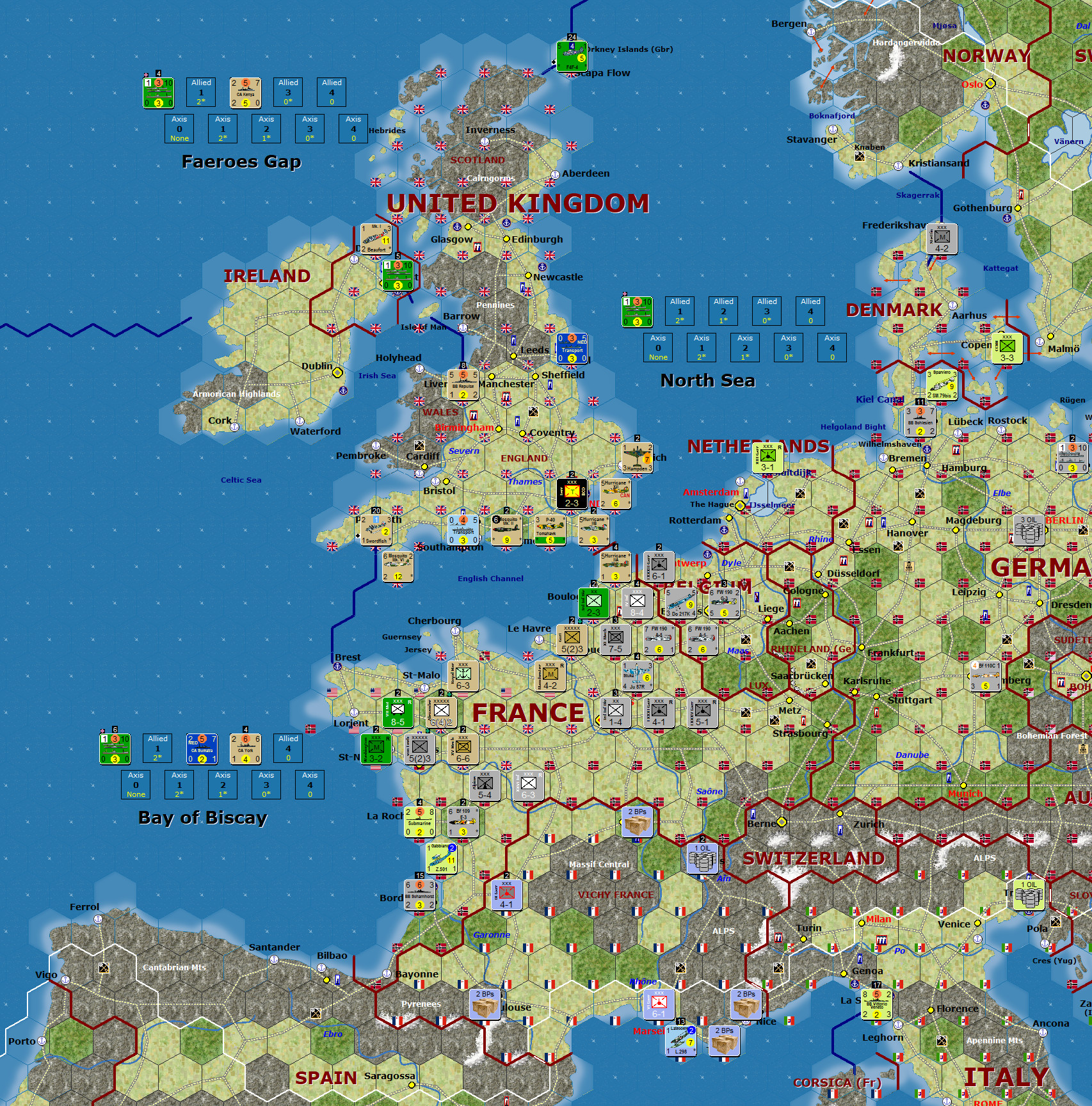Select the CA Kenya cruiser in the Faeroes Gap
Image resolution: width=1092 pixels, height=1106 pixels.
pos(245,93)
